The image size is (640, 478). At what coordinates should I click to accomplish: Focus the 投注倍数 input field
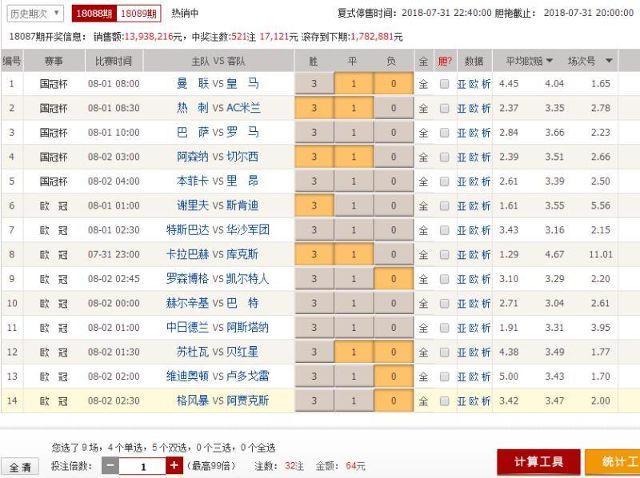(x=142, y=466)
